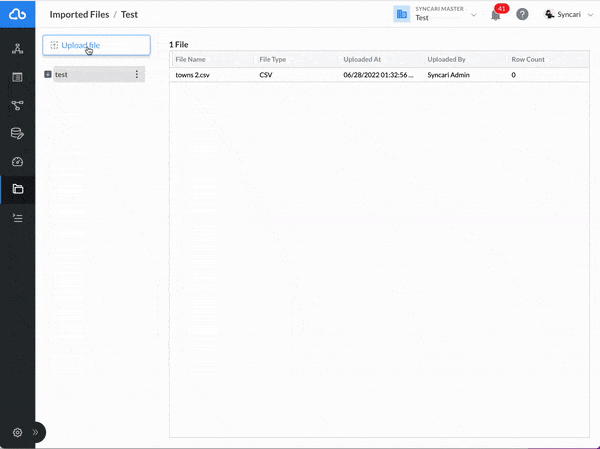Sort by Uploaded By column header
The height and width of the screenshot is (449, 600).
point(447,59)
